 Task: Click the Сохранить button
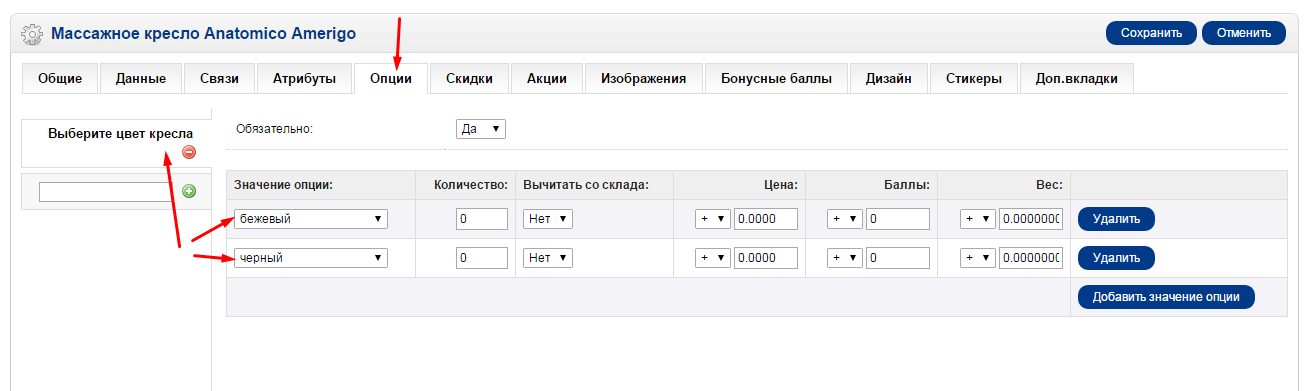(x=1151, y=33)
